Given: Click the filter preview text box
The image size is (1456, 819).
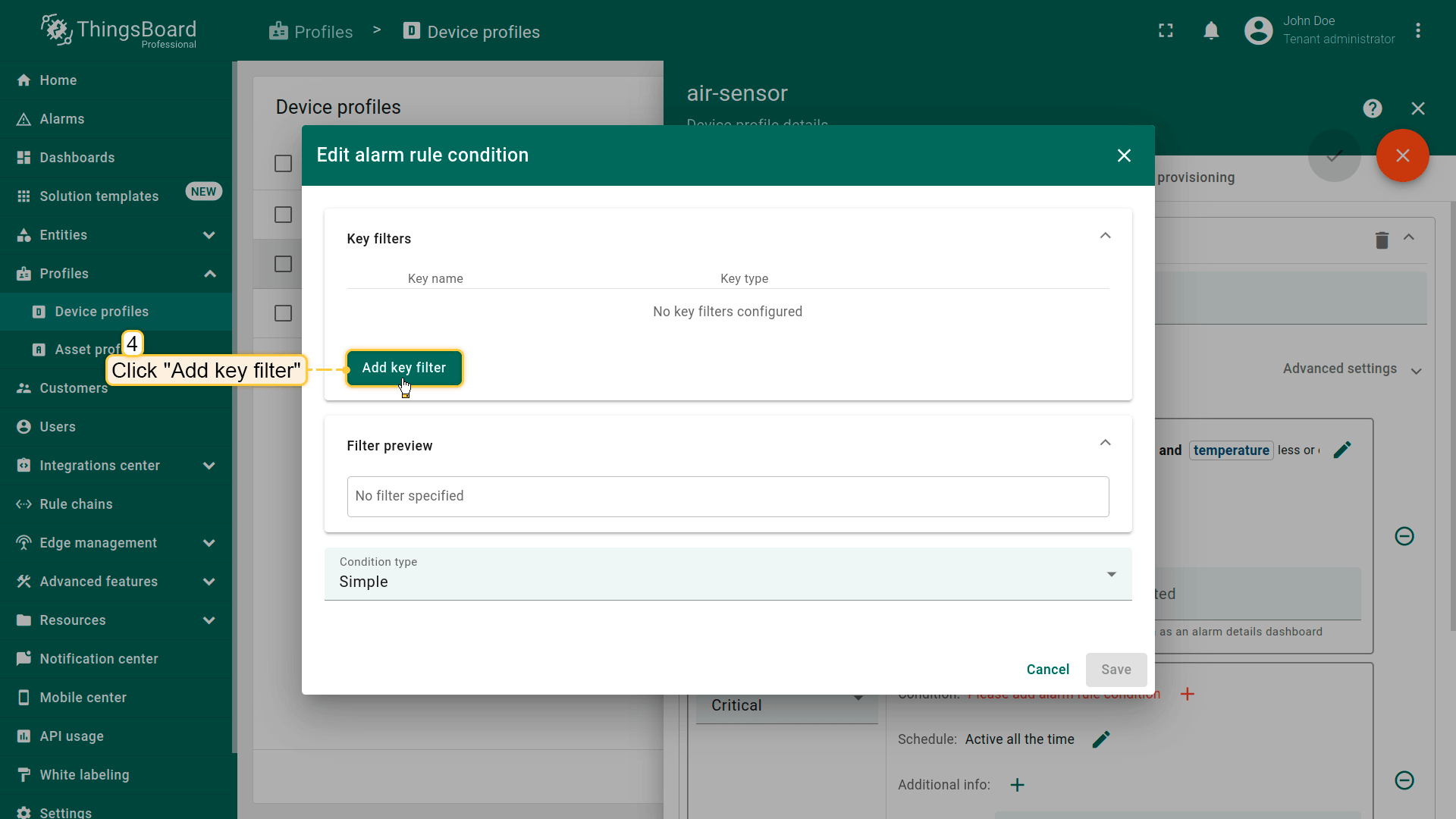Looking at the screenshot, I should tap(727, 497).
